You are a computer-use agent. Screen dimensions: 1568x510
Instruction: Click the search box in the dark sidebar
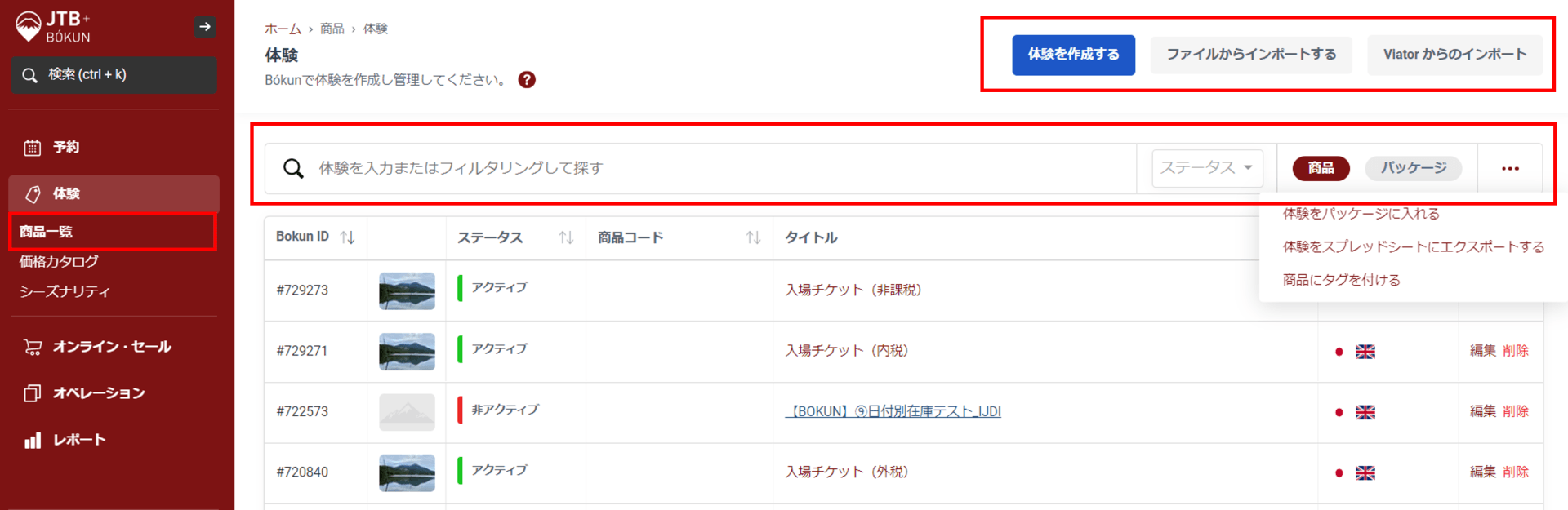click(114, 75)
